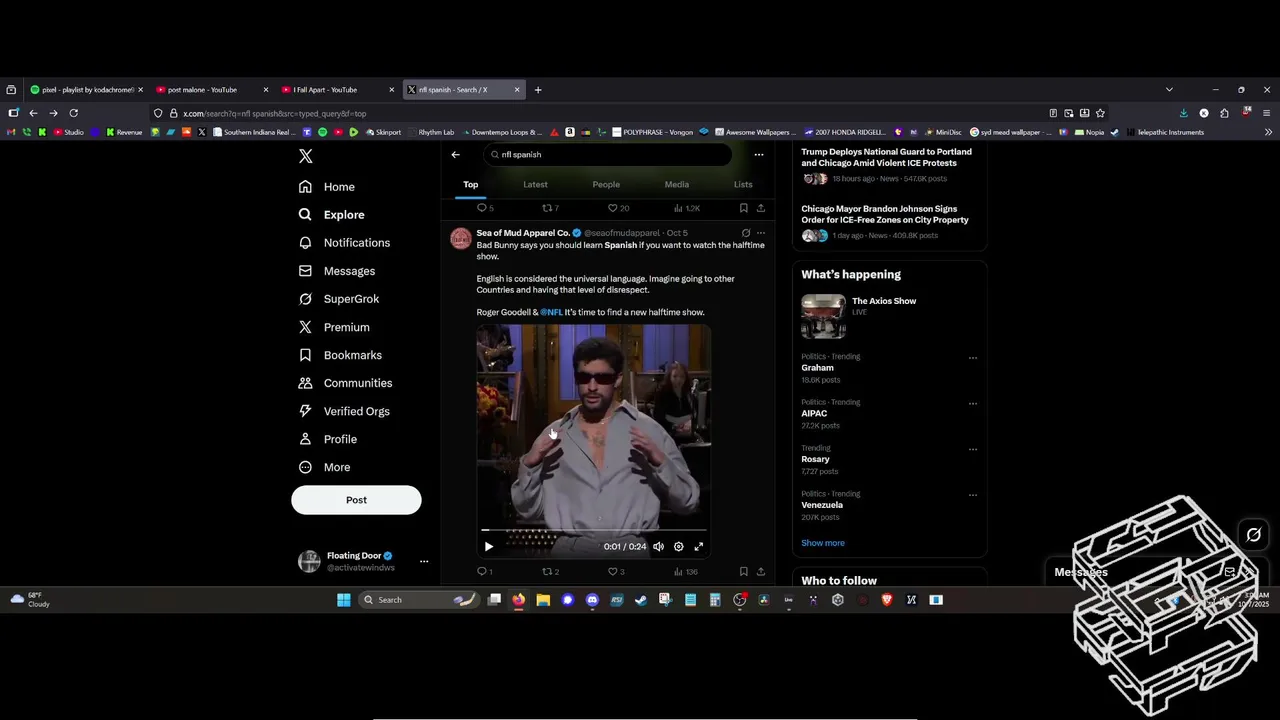The width and height of the screenshot is (1280, 720).
Task: Open more options on Sea of Mud post
Action: 761,233
